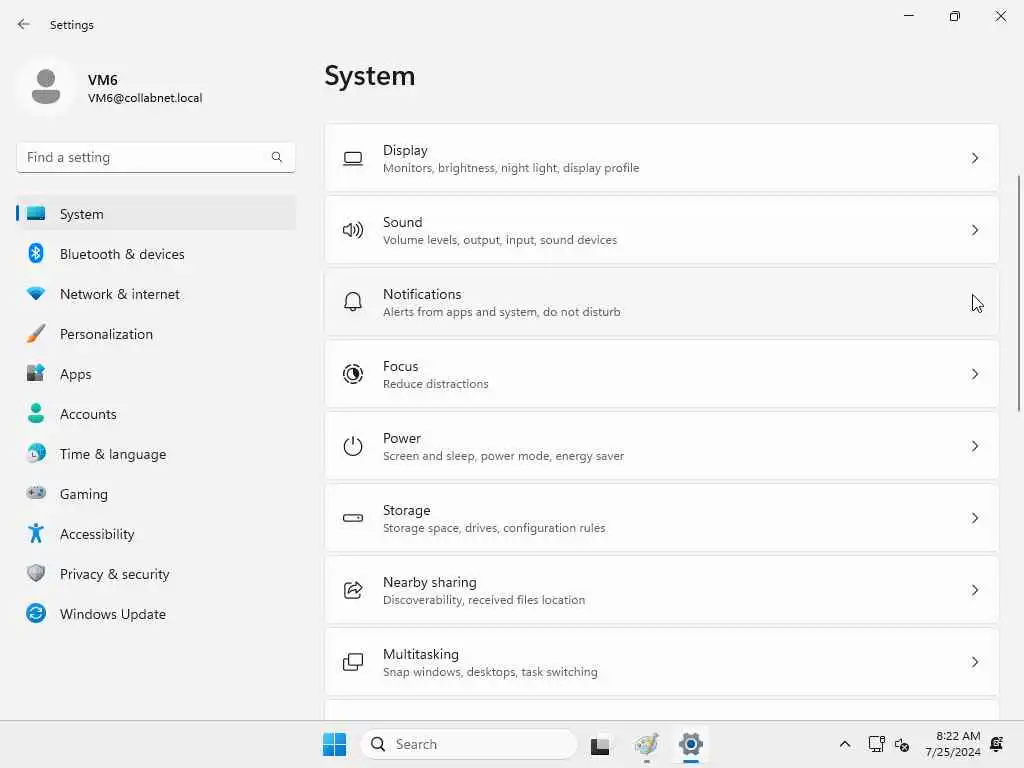This screenshot has height=768, width=1024.
Task: Click 'Snap windows, desktops, task switching' text
Action: click(490, 671)
